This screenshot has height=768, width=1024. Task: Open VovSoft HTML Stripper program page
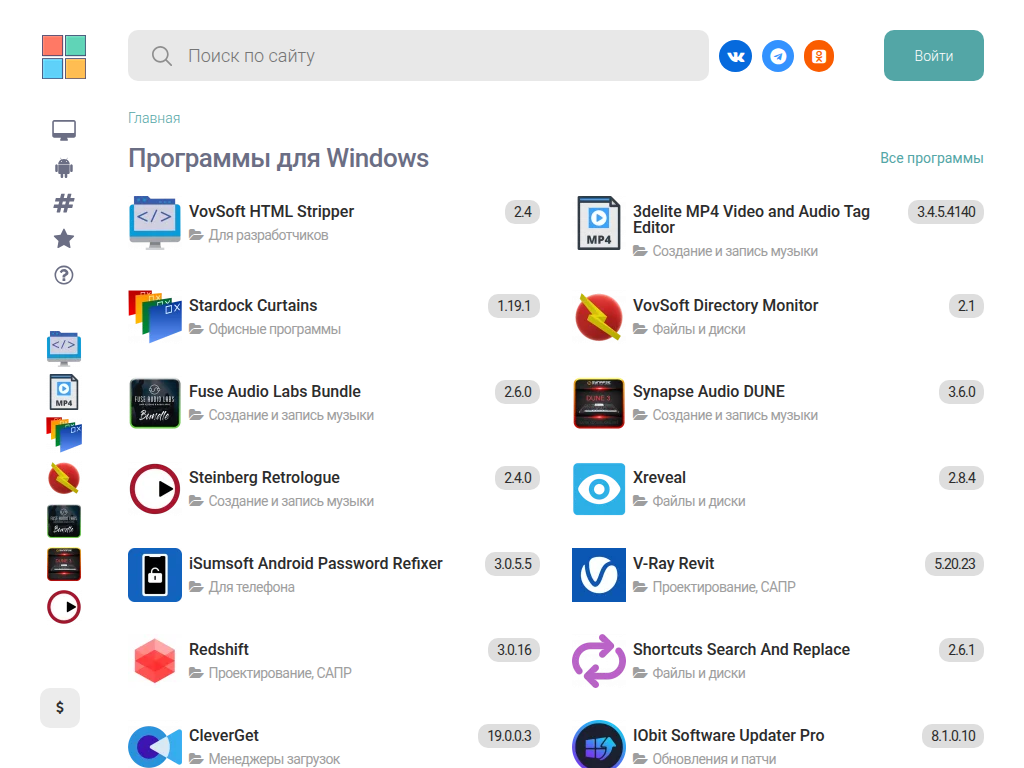point(271,212)
